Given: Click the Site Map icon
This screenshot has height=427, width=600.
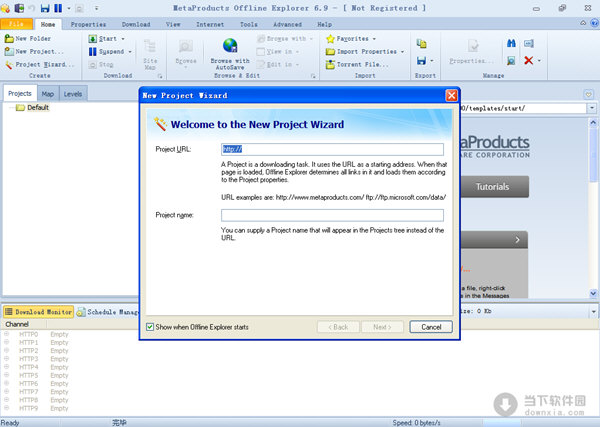Looking at the screenshot, I should point(150,47).
